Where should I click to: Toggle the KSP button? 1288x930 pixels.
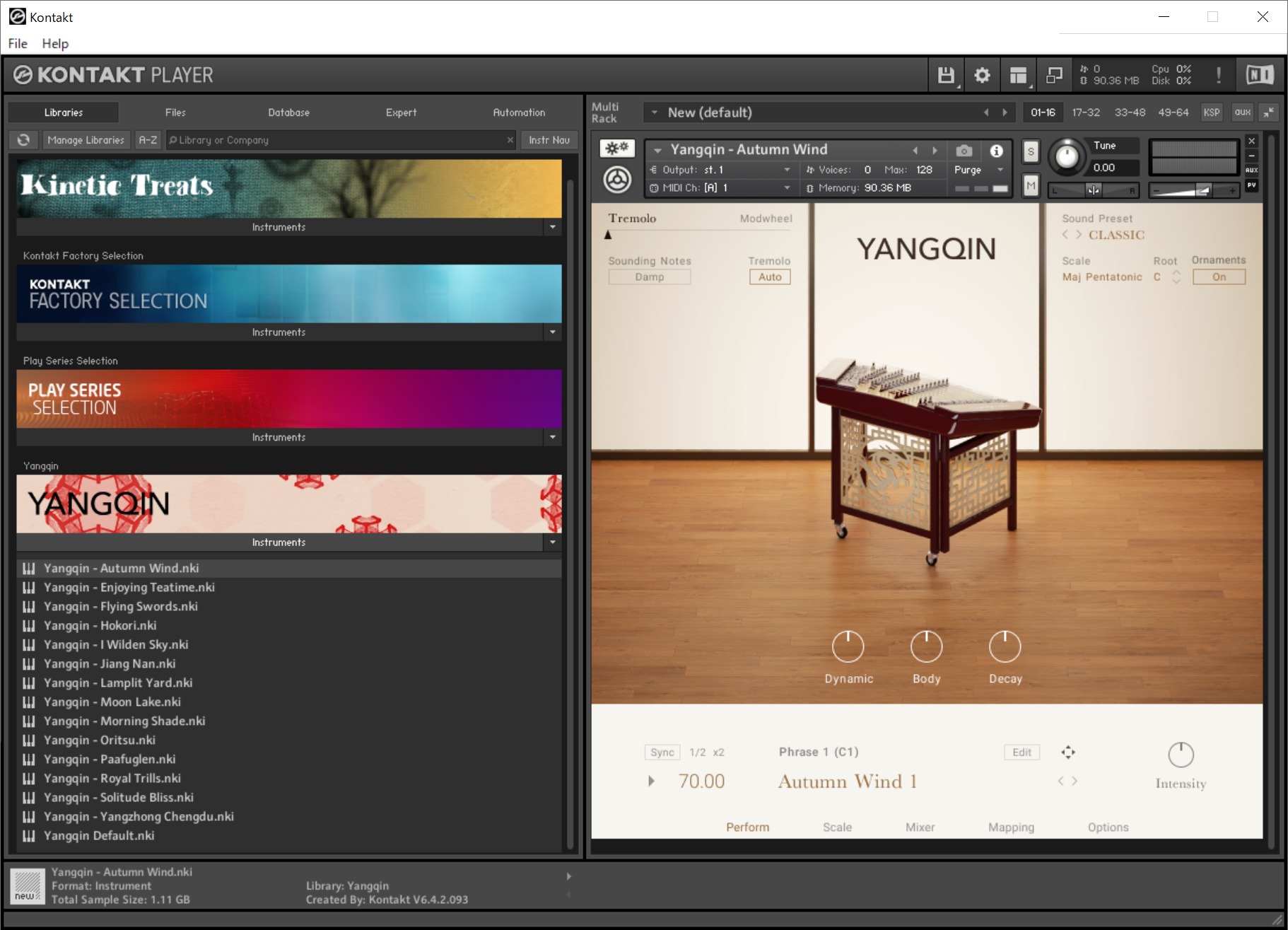(x=1212, y=112)
